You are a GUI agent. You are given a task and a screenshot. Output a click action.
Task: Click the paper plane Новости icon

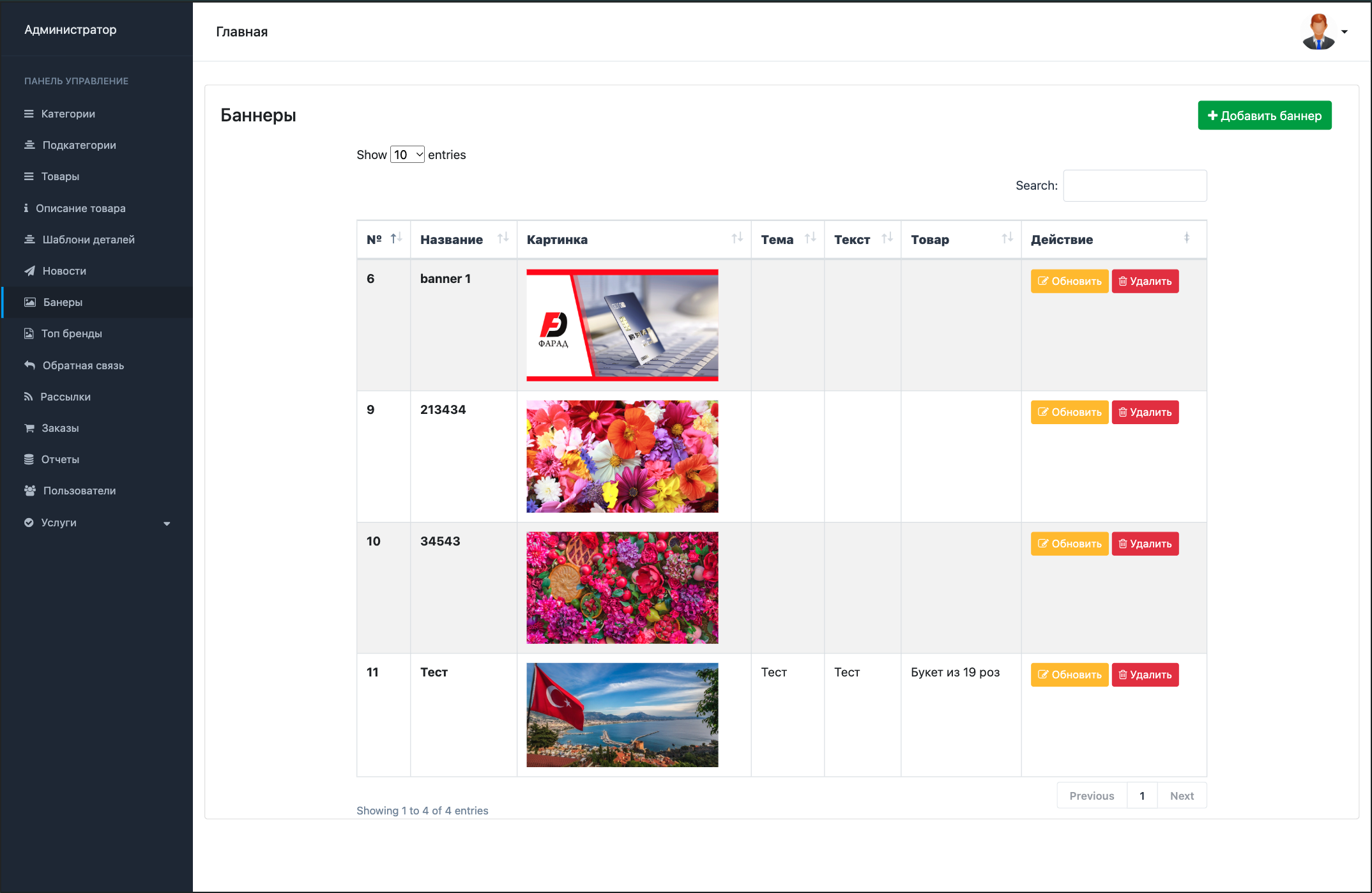click(x=29, y=271)
